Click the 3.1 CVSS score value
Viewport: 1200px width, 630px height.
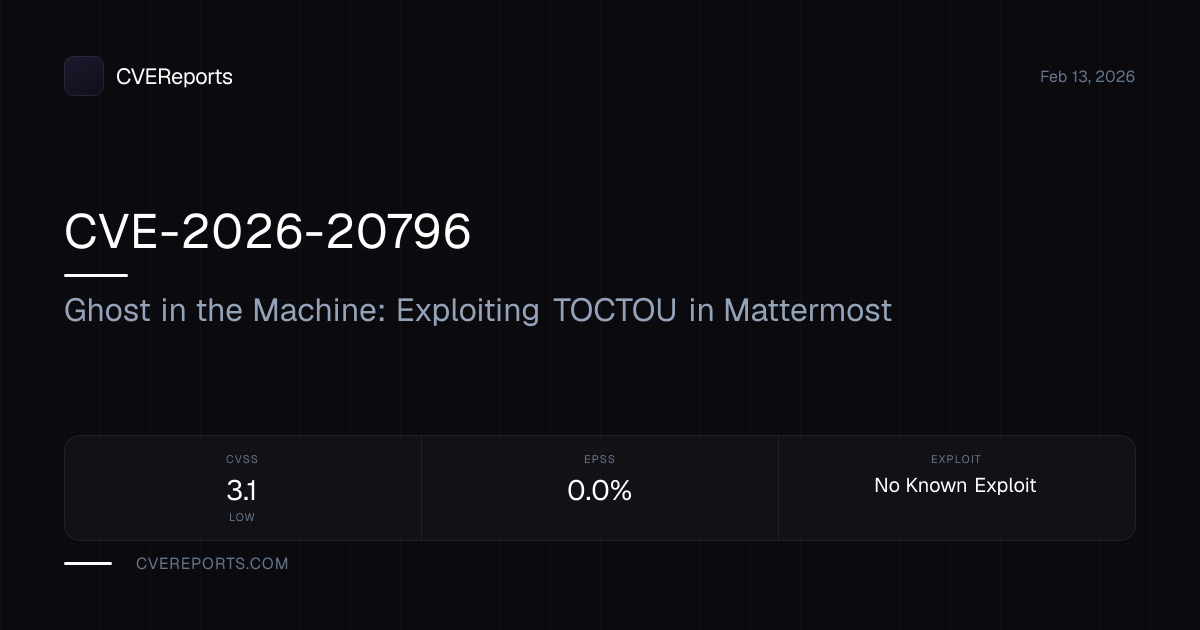tap(242, 491)
